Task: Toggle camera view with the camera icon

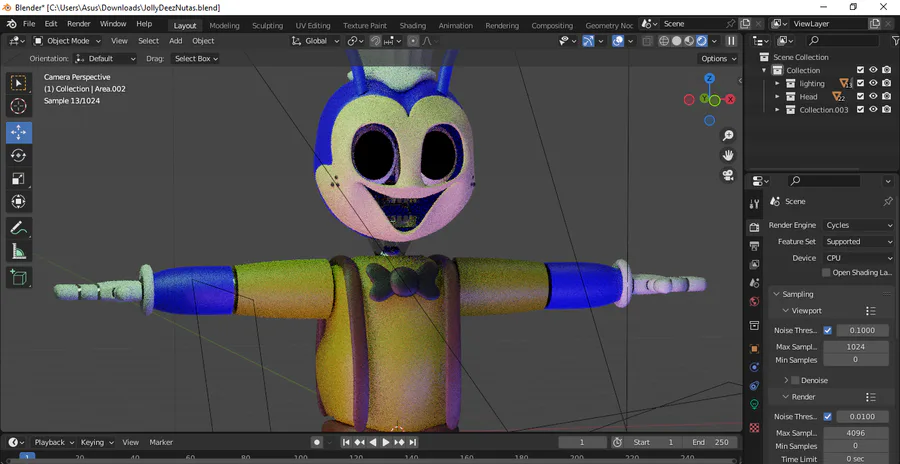Action: [728, 175]
